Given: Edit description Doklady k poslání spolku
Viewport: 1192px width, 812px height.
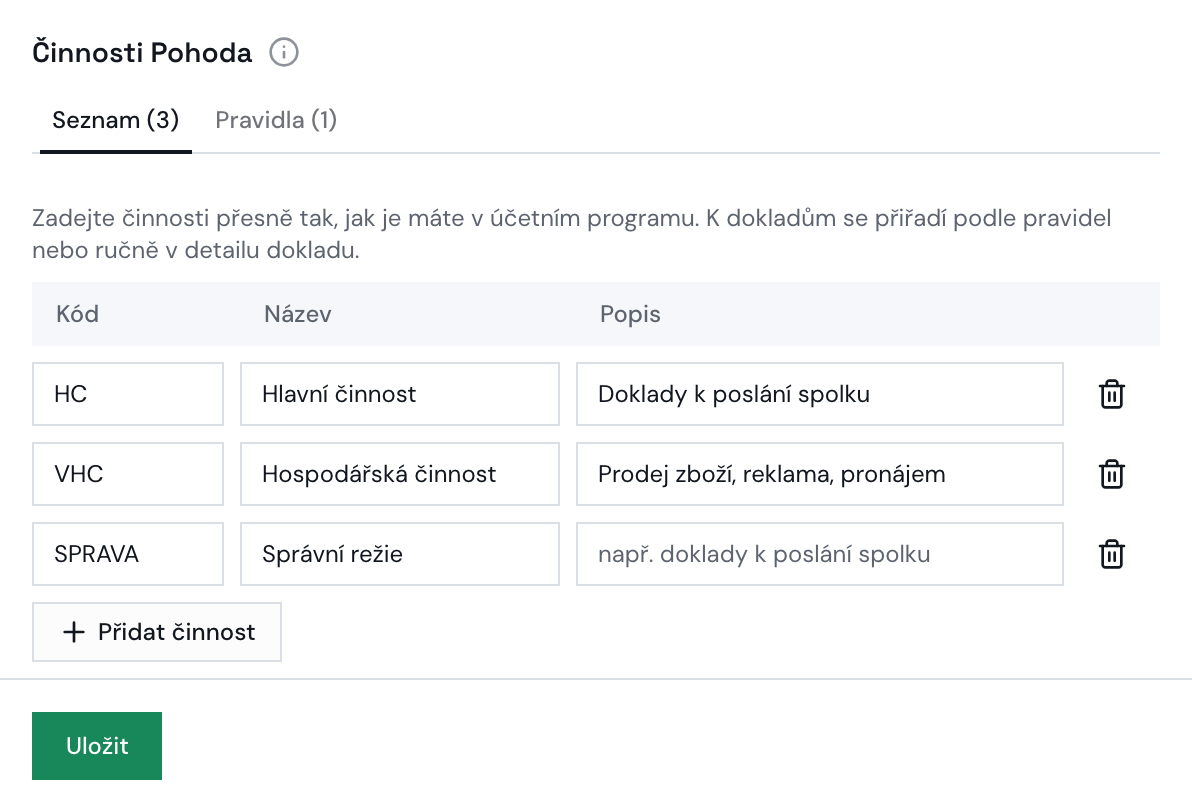Looking at the screenshot, I should coord(820,394).
